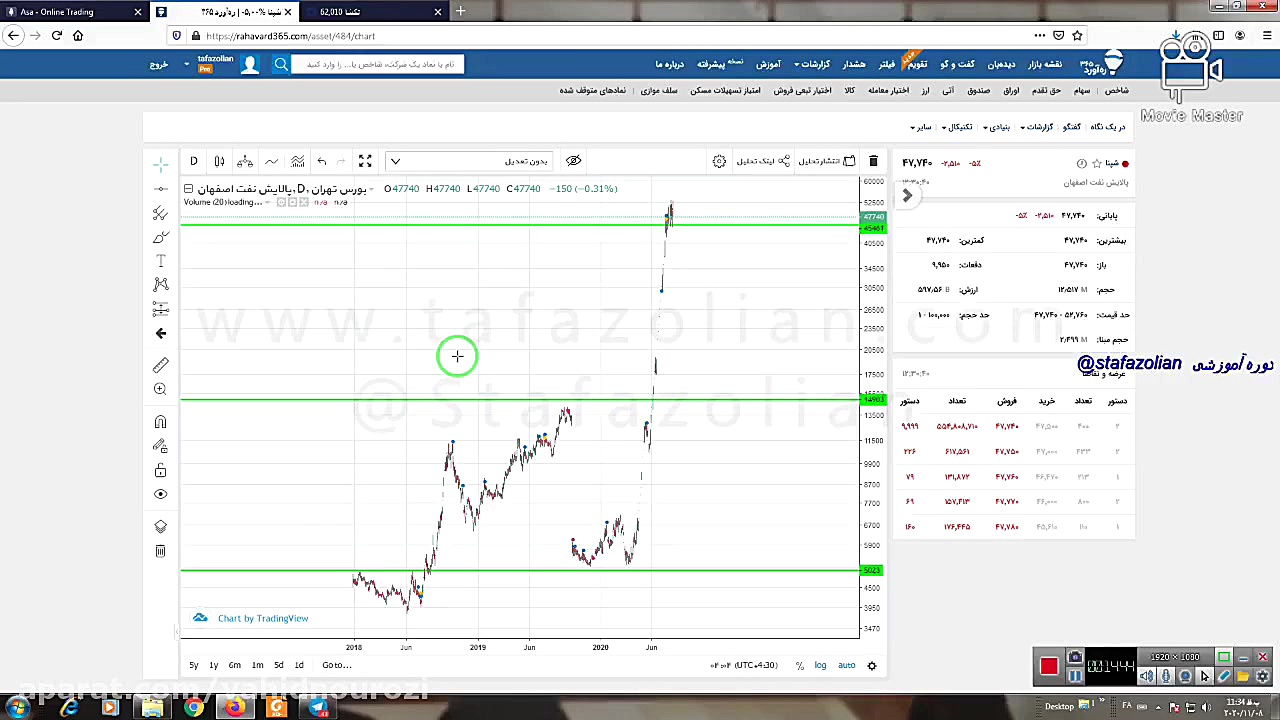Select the ruler measure tool
This screenshot has height=720, width=1280.
pos(161,365)
